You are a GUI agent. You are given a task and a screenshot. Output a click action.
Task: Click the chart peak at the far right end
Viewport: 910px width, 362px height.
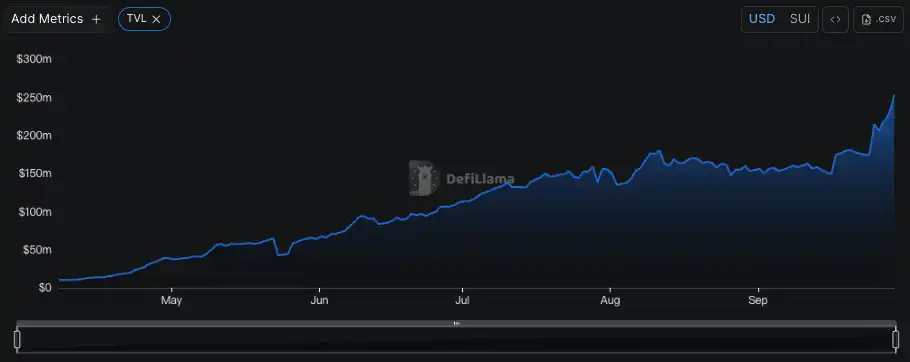coord(893,96)
